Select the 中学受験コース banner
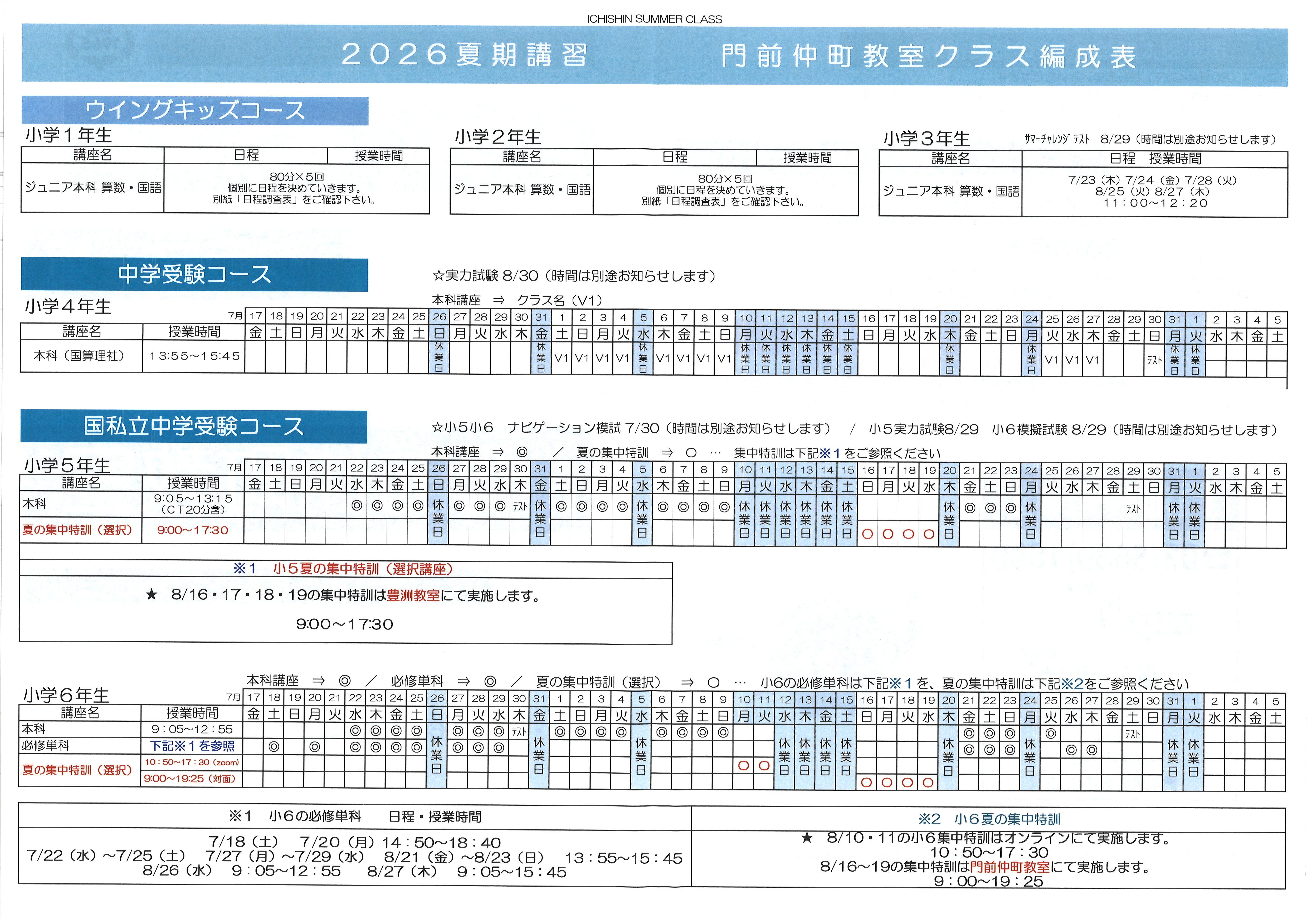Screen dimensions: 1307x924 [194, 275]
